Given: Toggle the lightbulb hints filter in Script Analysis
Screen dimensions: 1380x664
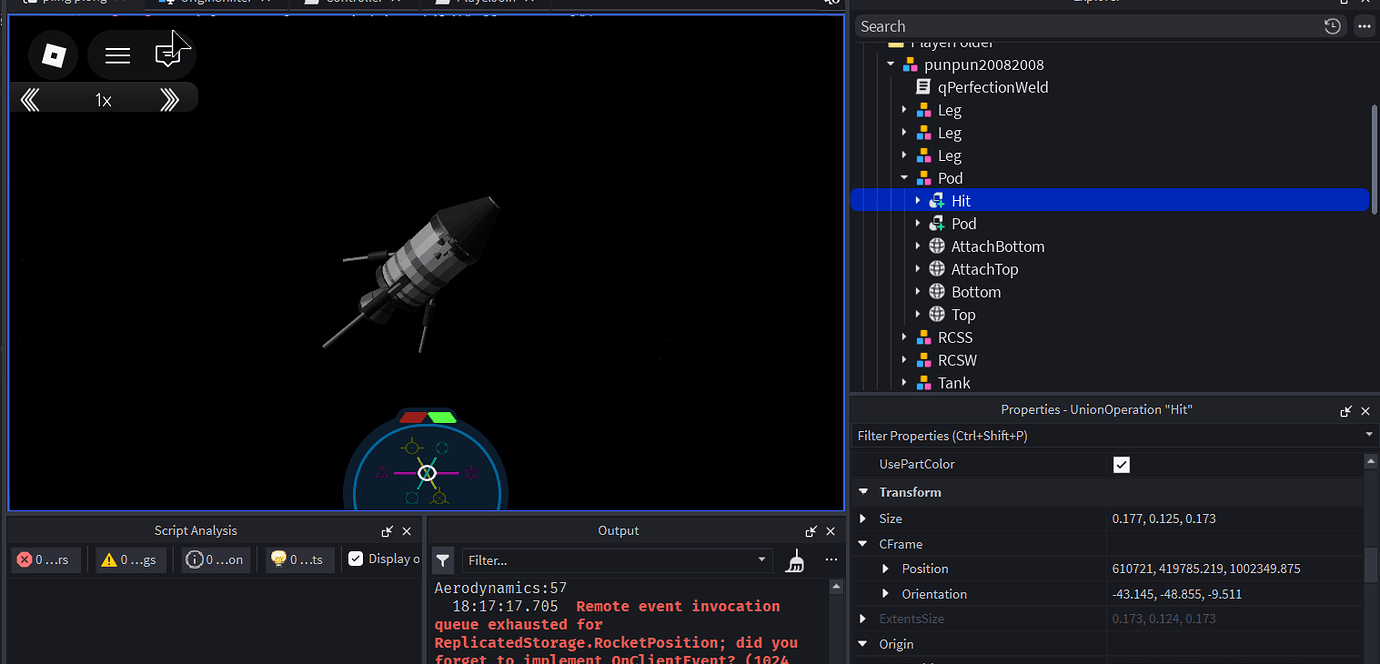Looking at the screenshot, I should pyautogui.click(x=298, y=560).
